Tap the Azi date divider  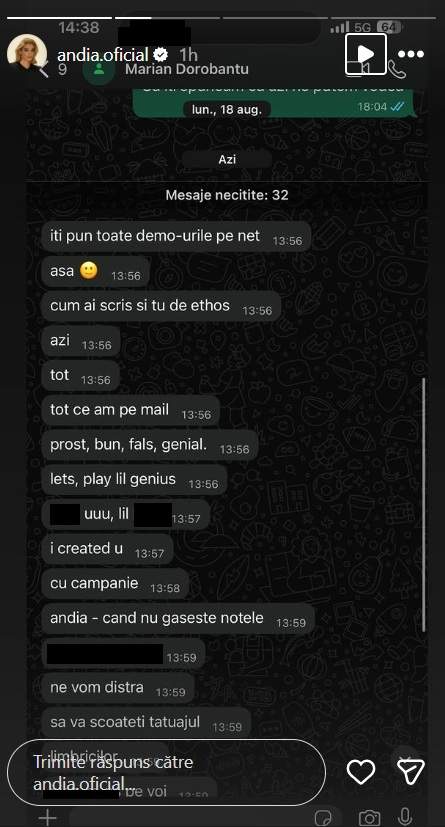[227, 159]
